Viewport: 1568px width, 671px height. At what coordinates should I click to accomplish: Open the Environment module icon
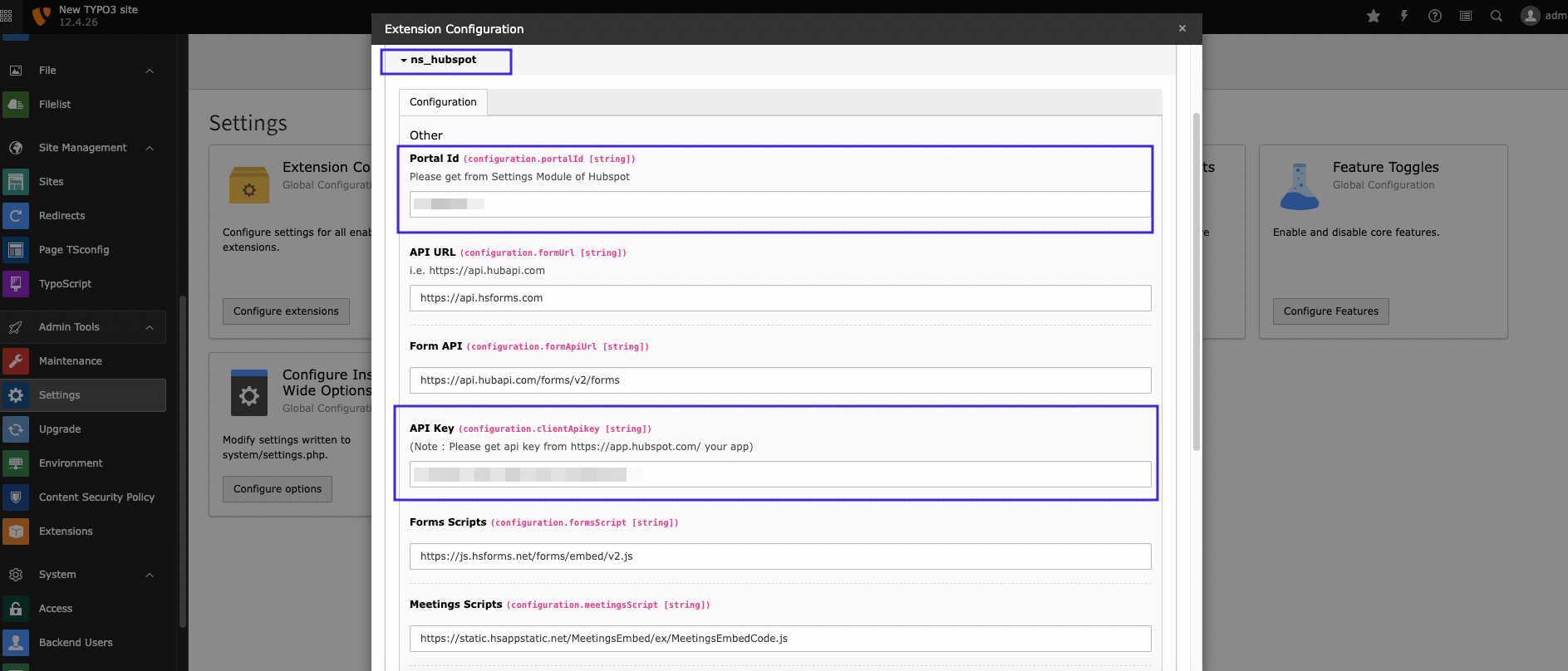(16, 463)
